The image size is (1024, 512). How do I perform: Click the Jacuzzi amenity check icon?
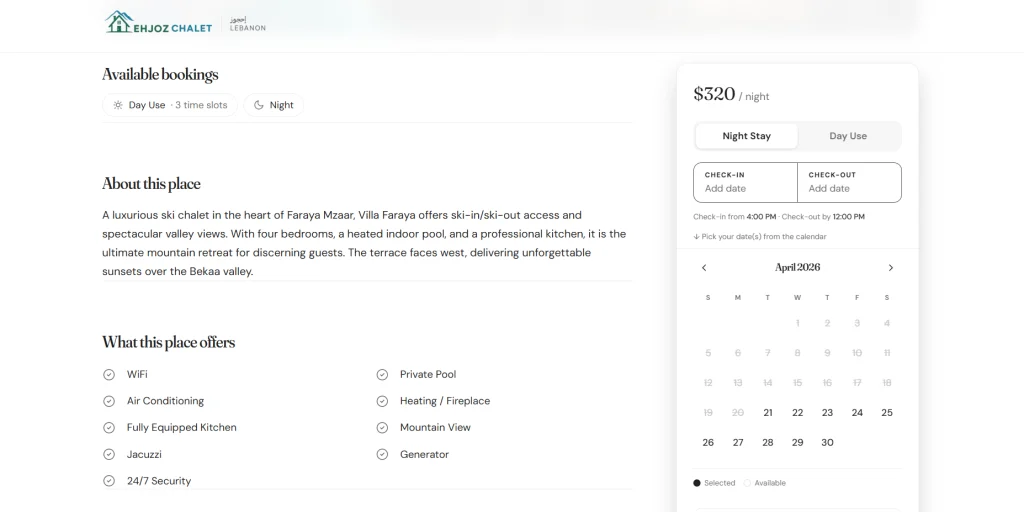109,454
